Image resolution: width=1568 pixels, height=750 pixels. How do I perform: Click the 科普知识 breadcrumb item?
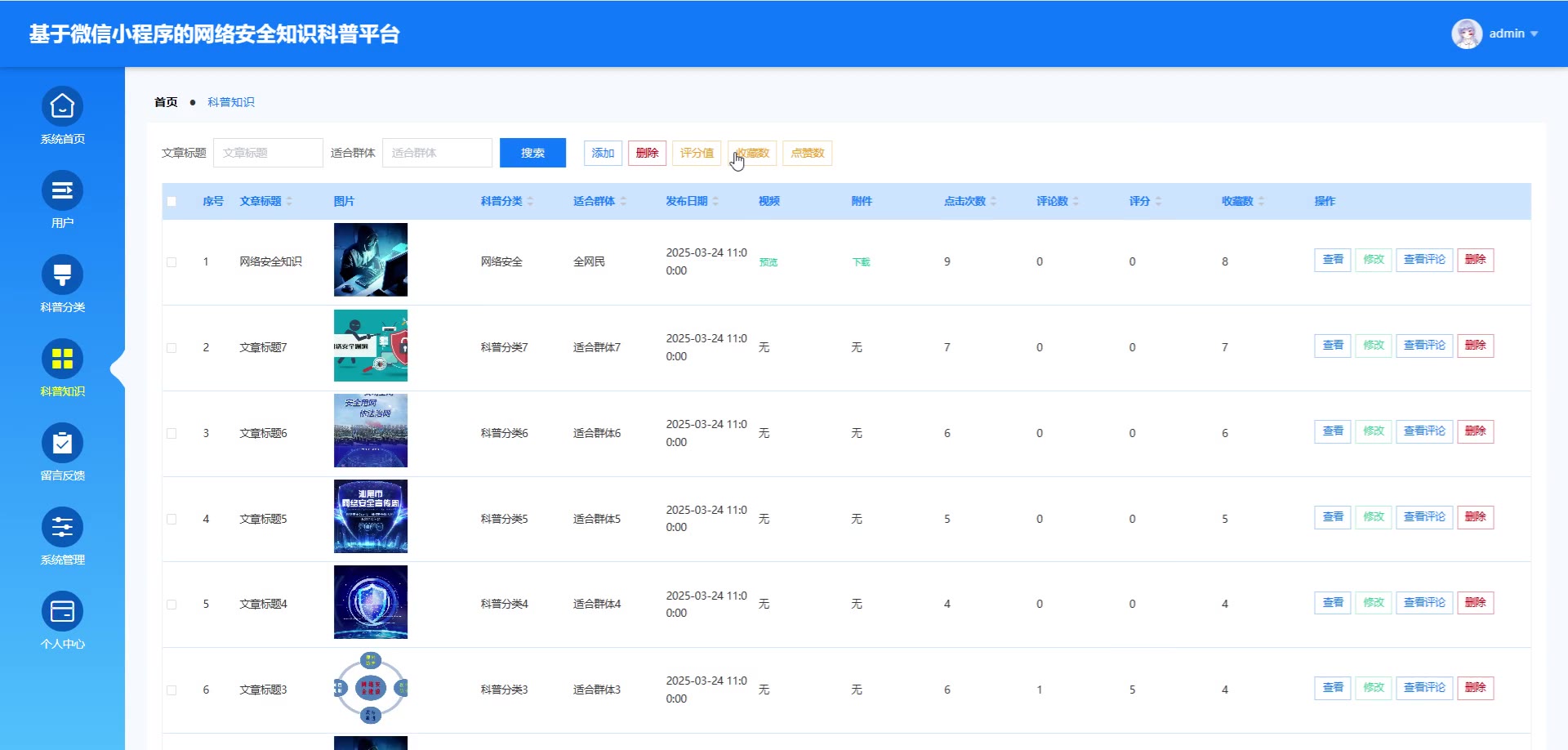pyautogui.click(x=230, y=102)
